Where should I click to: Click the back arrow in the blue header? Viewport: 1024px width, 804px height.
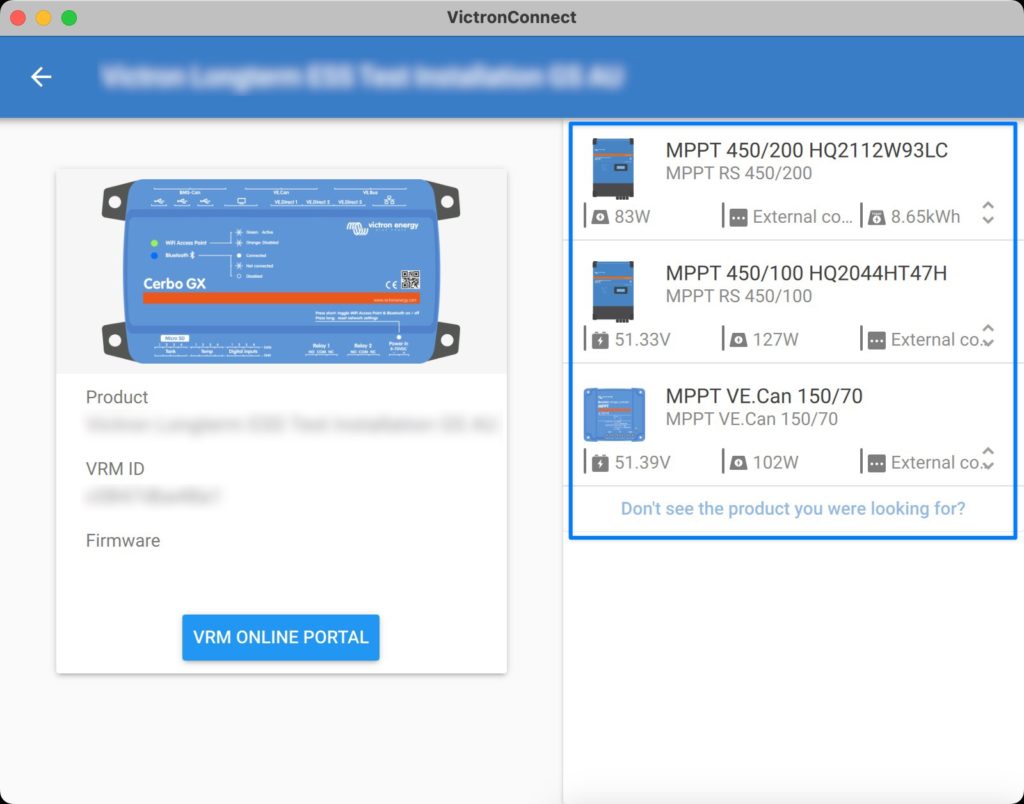point(40,76)
